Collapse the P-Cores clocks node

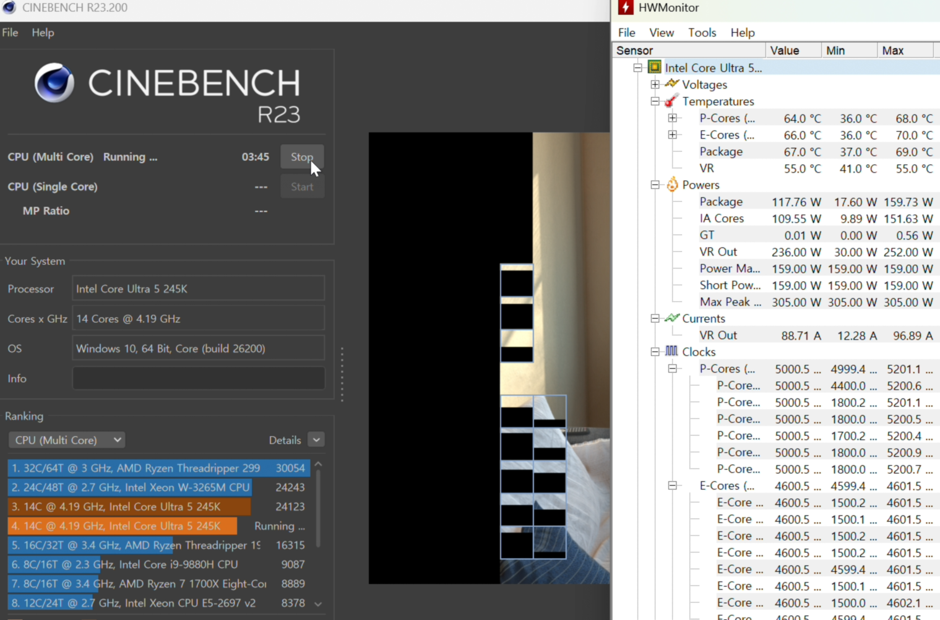[x=673, y=369]
